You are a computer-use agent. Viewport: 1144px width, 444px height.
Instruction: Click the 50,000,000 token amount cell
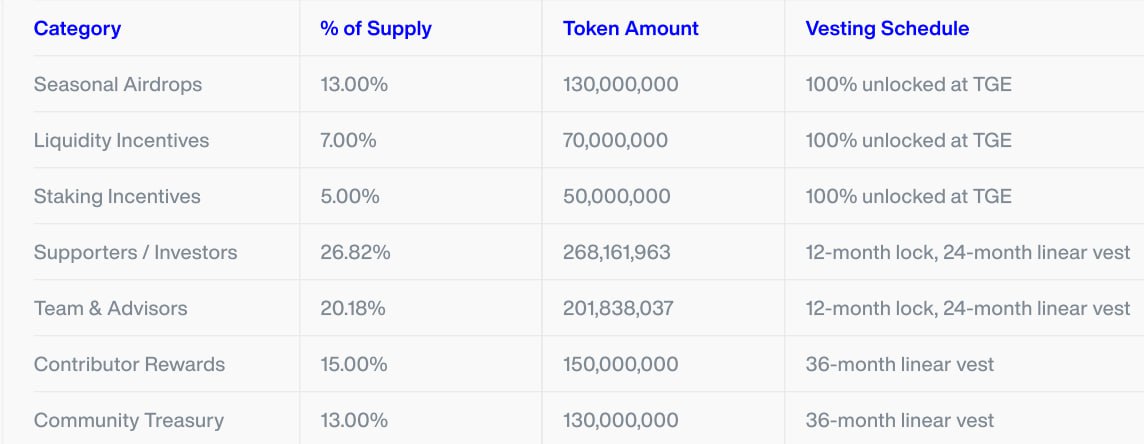[617, 197]
